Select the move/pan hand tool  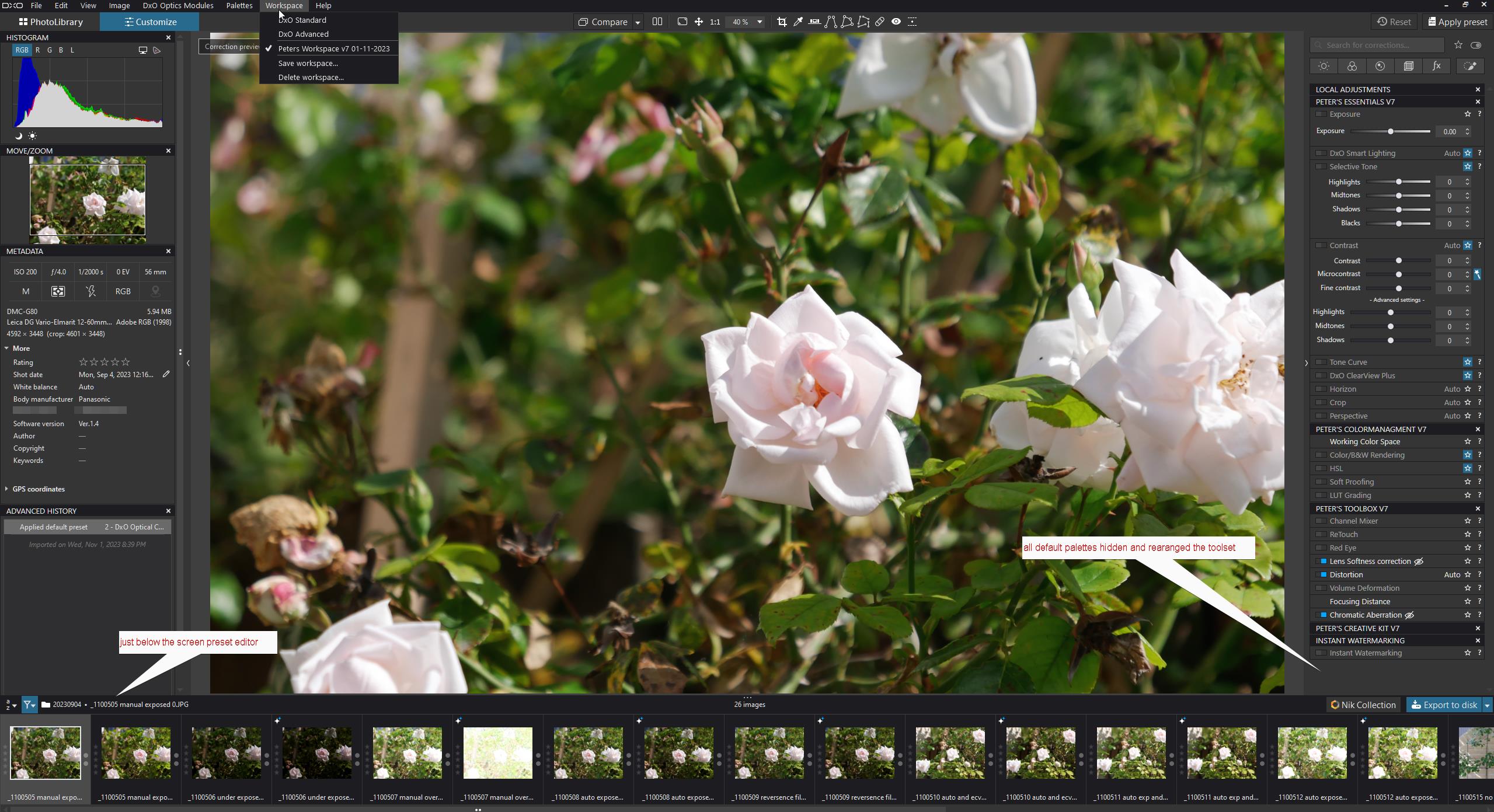[698, 22]
